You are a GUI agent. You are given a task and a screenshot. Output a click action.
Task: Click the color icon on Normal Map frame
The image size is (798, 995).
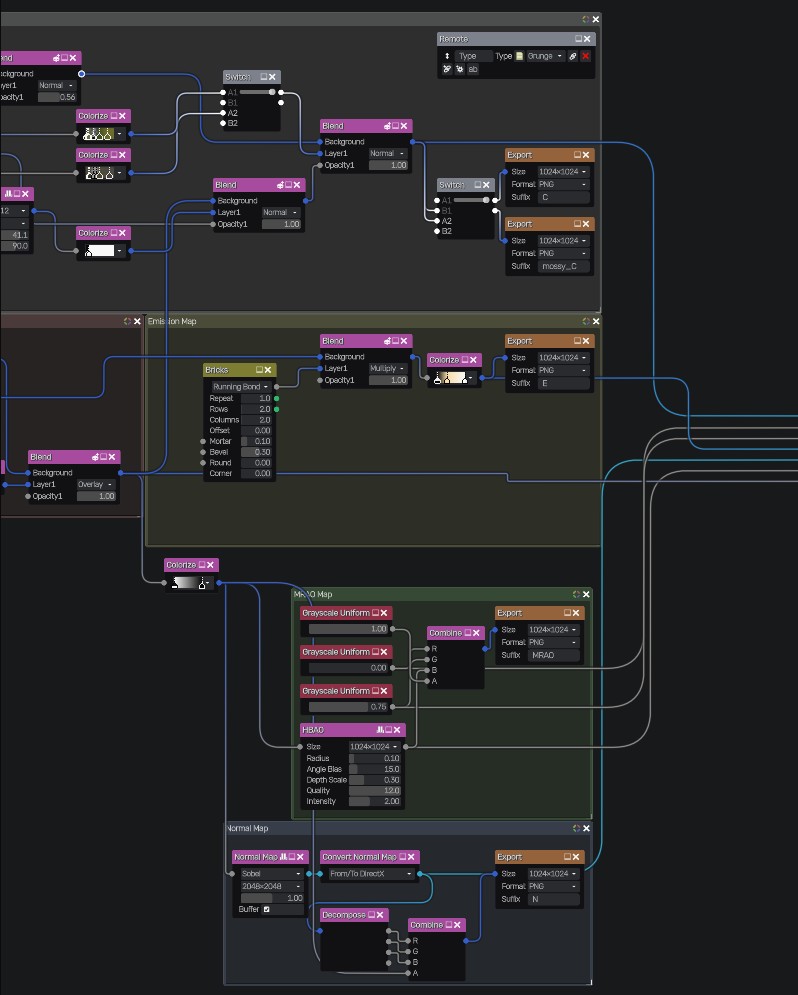point(576,828)
